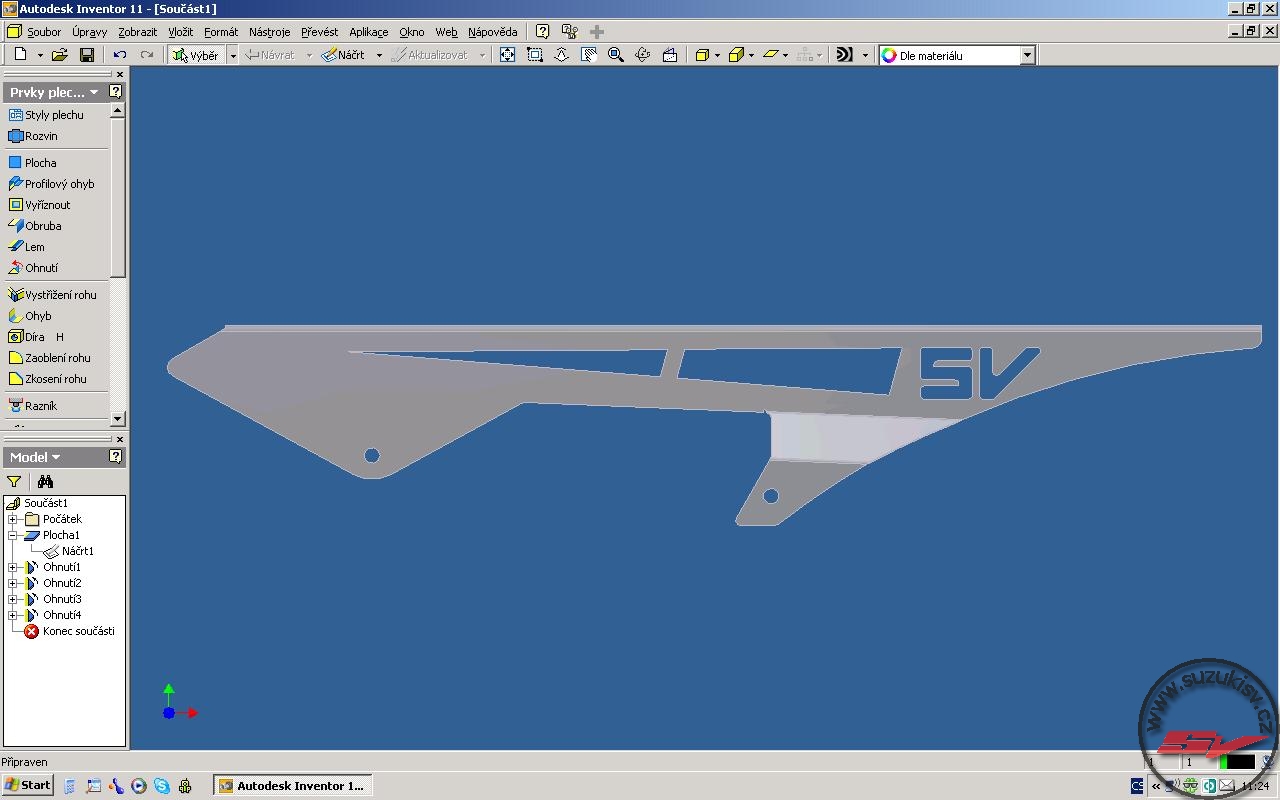Open the Rozvin flat pattern tool
1280x800 pixels.
click(40, 136)
